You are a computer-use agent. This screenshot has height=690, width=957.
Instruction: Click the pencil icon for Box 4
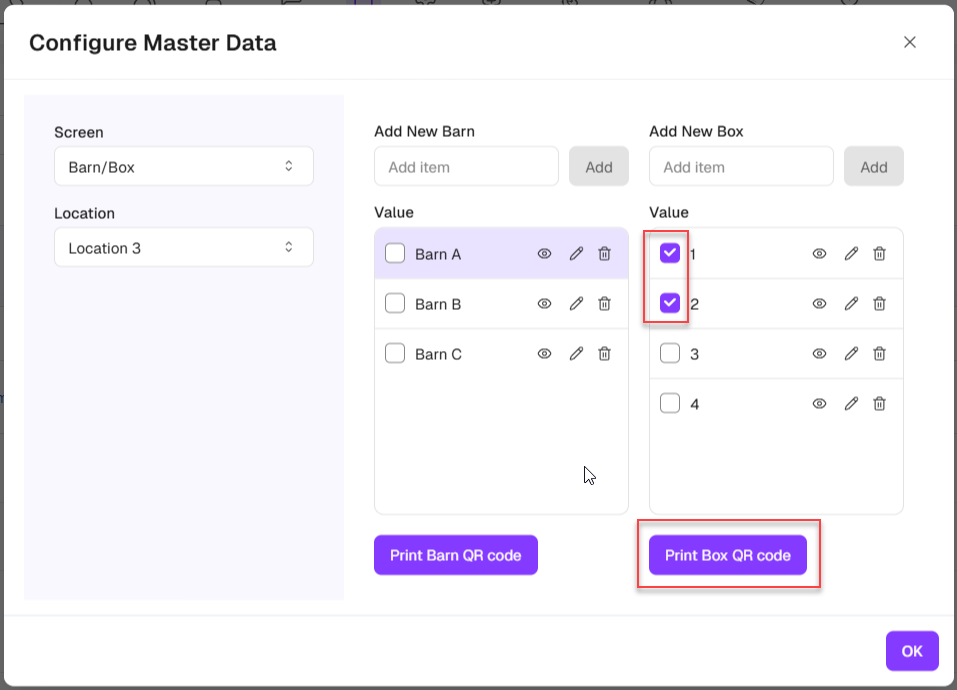[x=851, y=404]
